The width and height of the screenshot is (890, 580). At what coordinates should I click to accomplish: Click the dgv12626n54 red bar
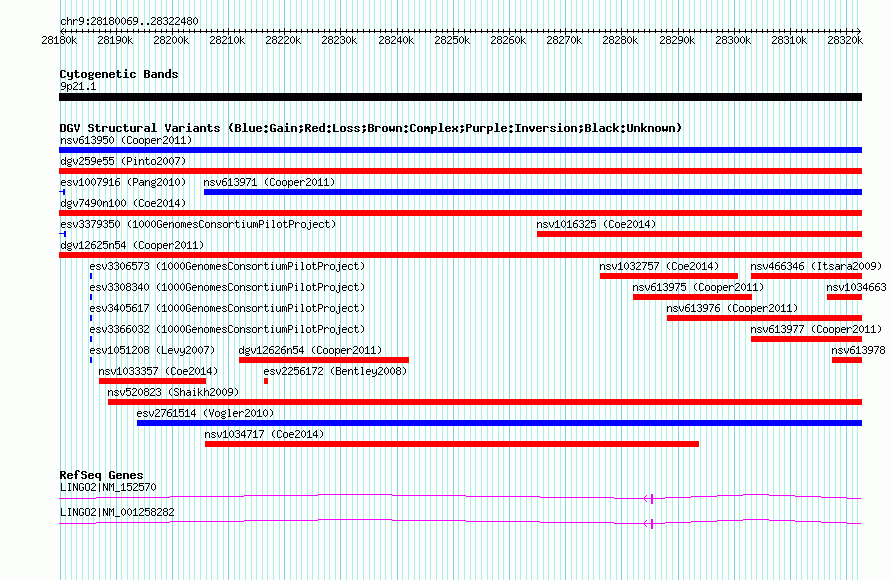point(324,360)
